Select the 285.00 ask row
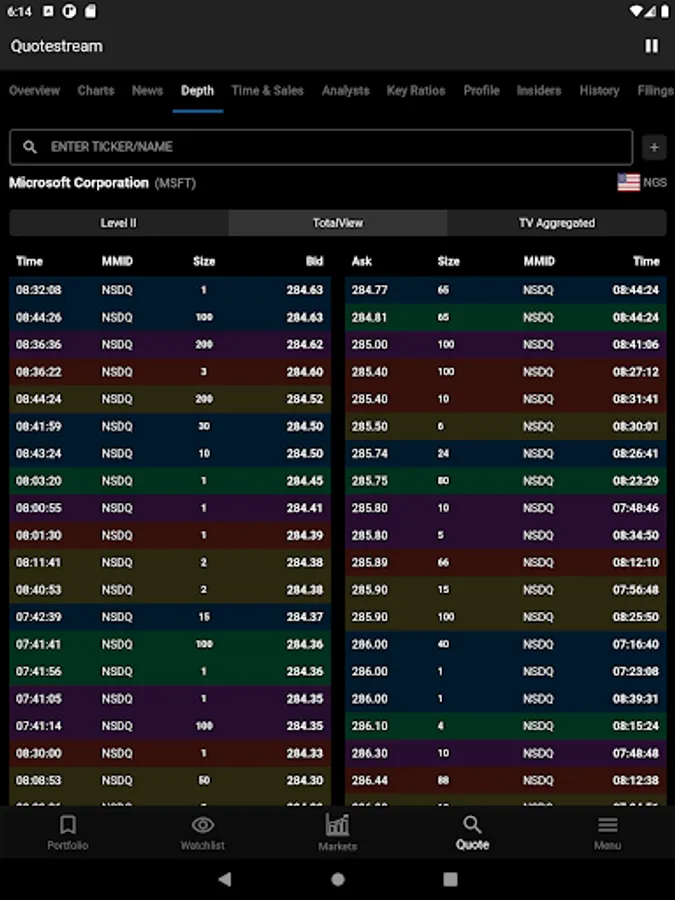Viewport: 675px width, 900px height. 506,344
